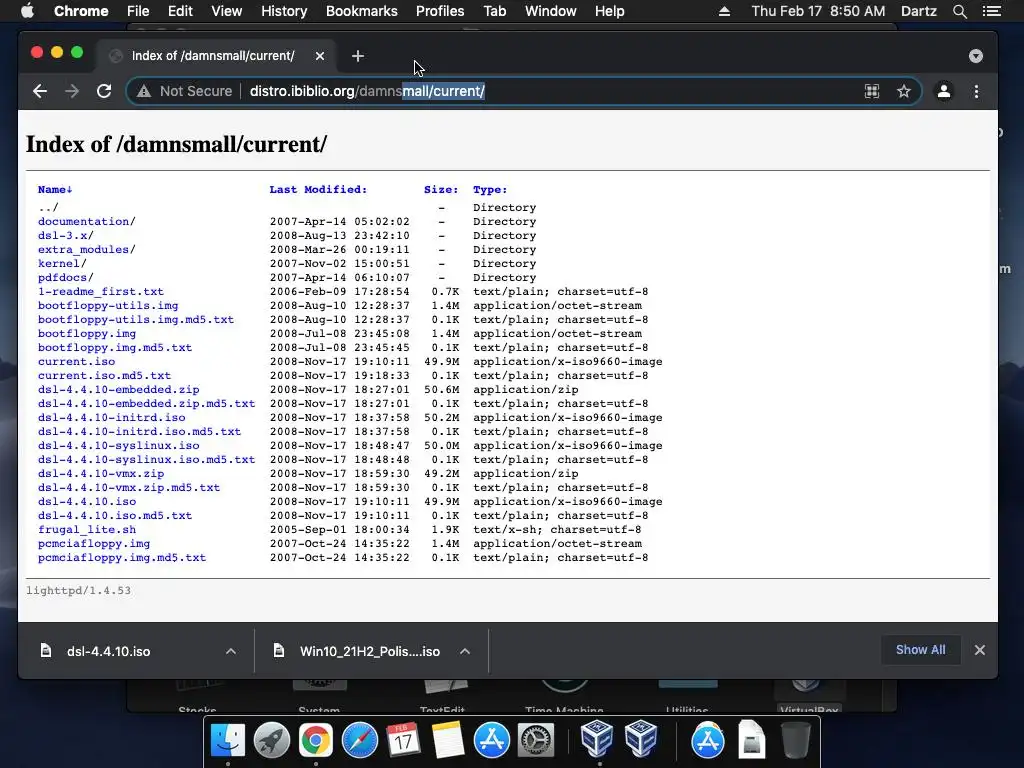Viewport: 1024px width, 768px height.
Task: Open System Preferences from the Dock
Action: (x=536, y=741)
